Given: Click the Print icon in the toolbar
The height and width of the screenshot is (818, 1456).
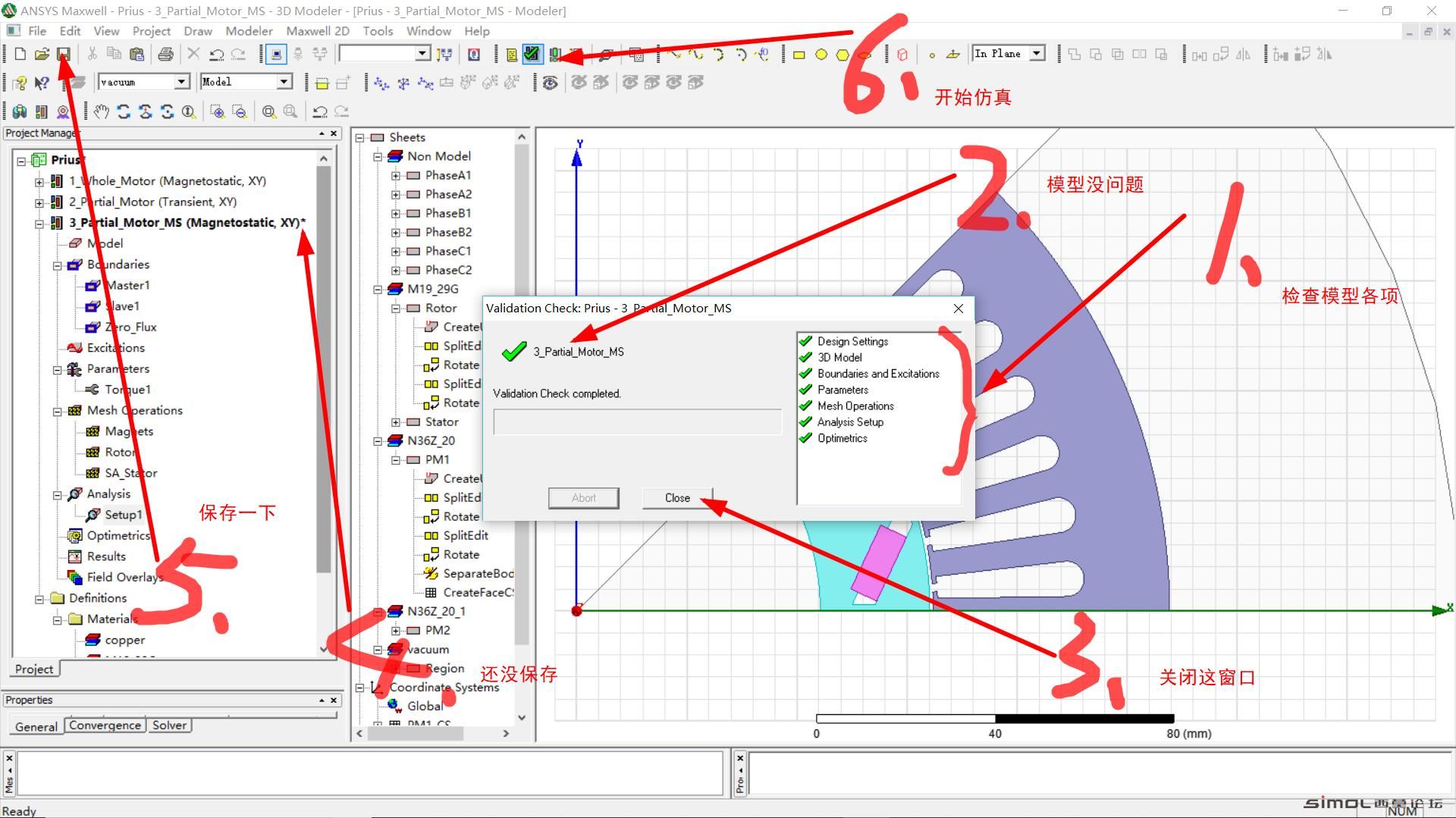Looking at the screenshot, I should click(165, 54).
